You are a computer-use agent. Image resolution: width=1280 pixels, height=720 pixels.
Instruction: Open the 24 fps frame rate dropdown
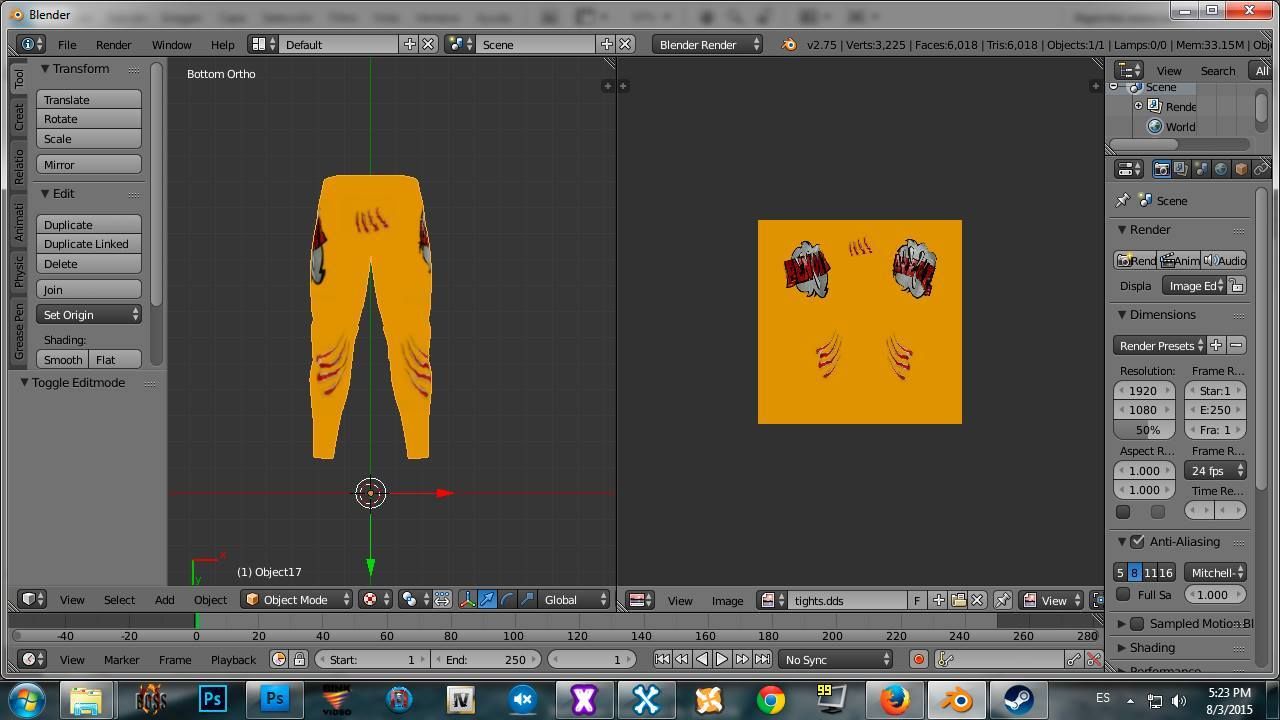pos(1215,470)
